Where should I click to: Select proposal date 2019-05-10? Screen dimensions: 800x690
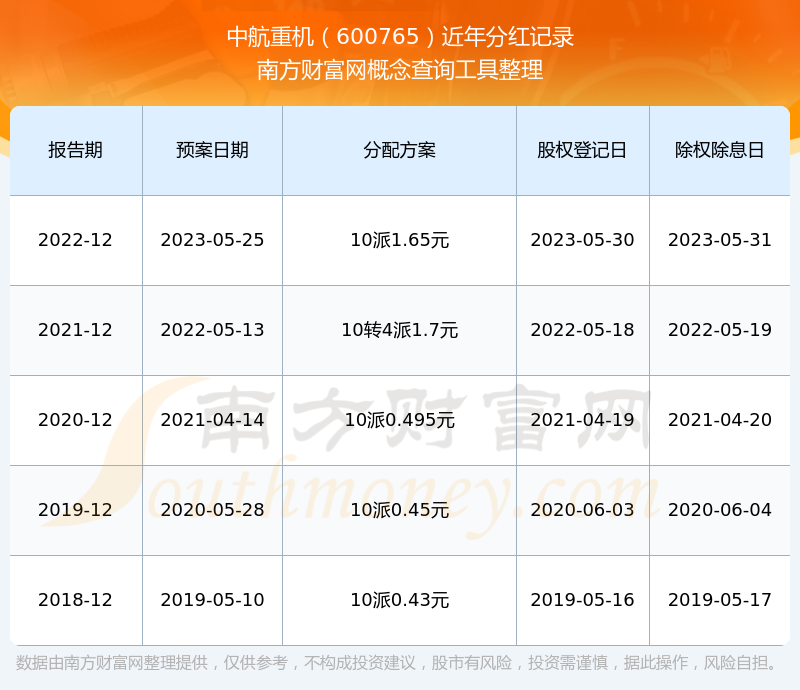pyautogui.click(x=212, y=600)
